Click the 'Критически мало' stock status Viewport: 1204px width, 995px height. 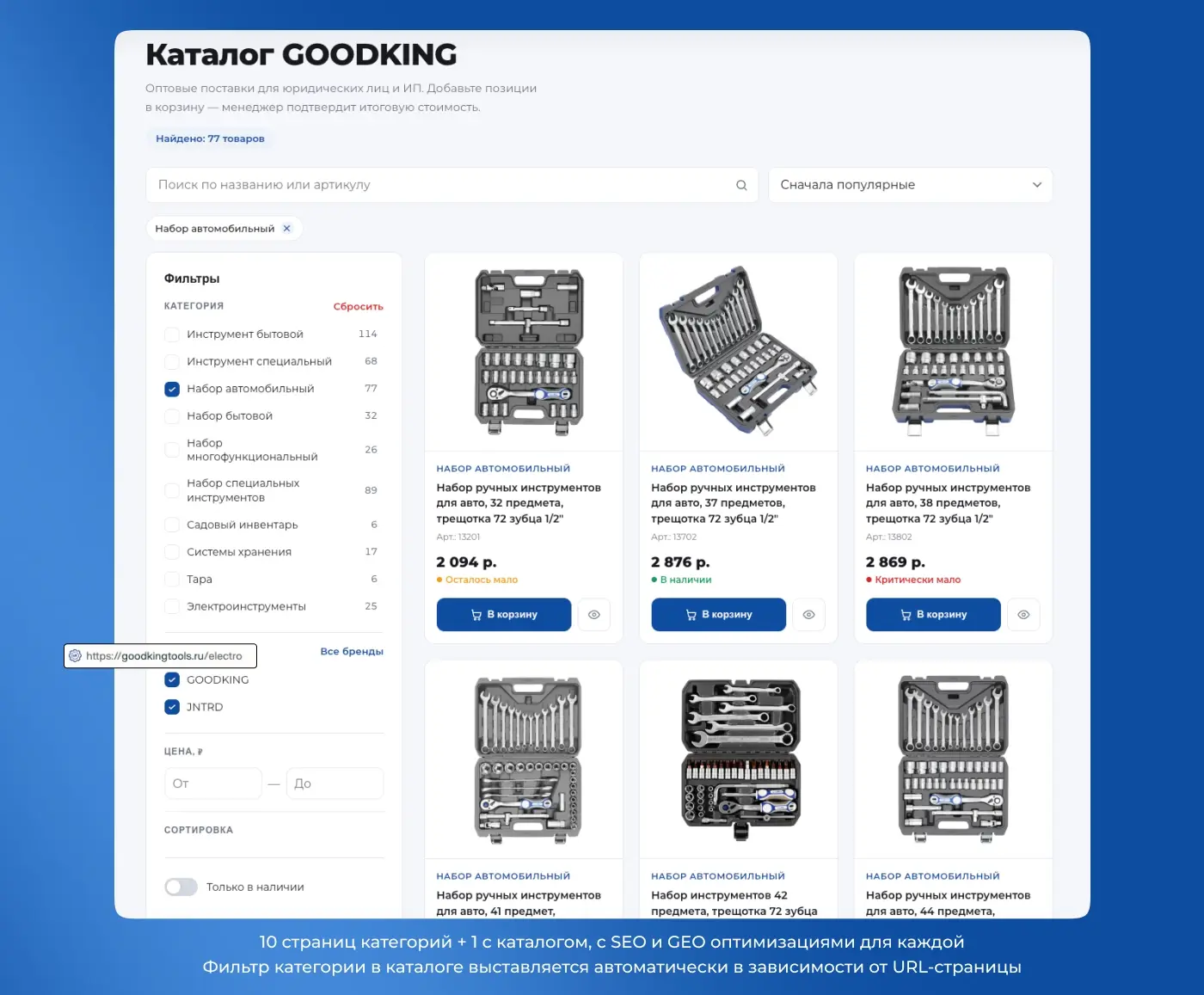point(913,580)
